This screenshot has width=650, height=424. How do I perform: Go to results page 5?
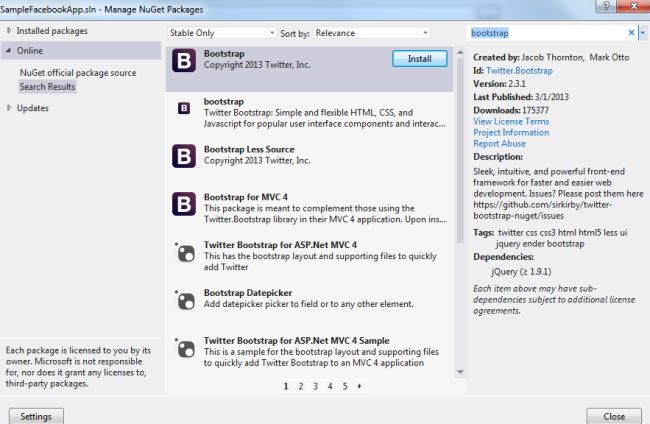(x=345, y=386)
